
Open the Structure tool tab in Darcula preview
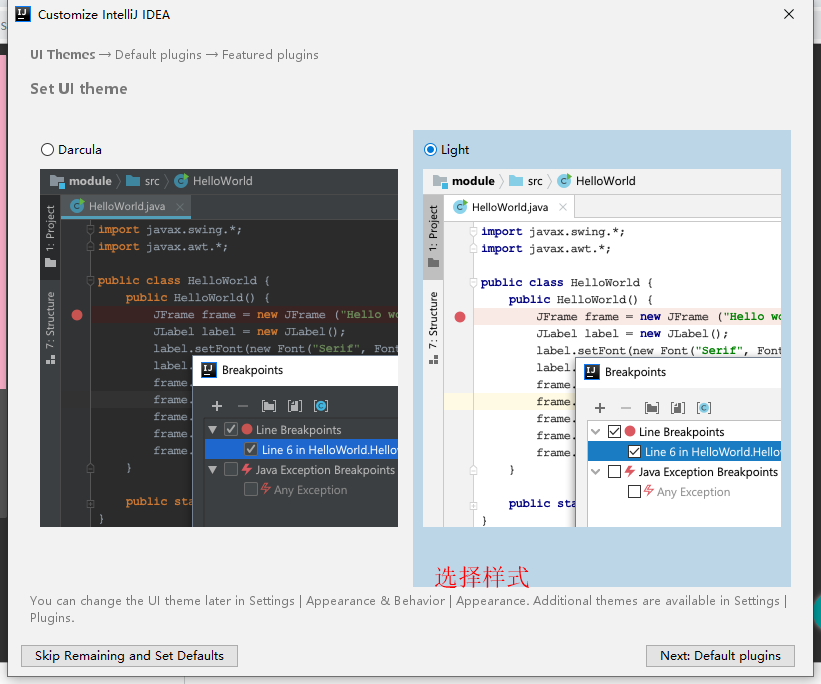pyautogui.click(x=50, y=327)
